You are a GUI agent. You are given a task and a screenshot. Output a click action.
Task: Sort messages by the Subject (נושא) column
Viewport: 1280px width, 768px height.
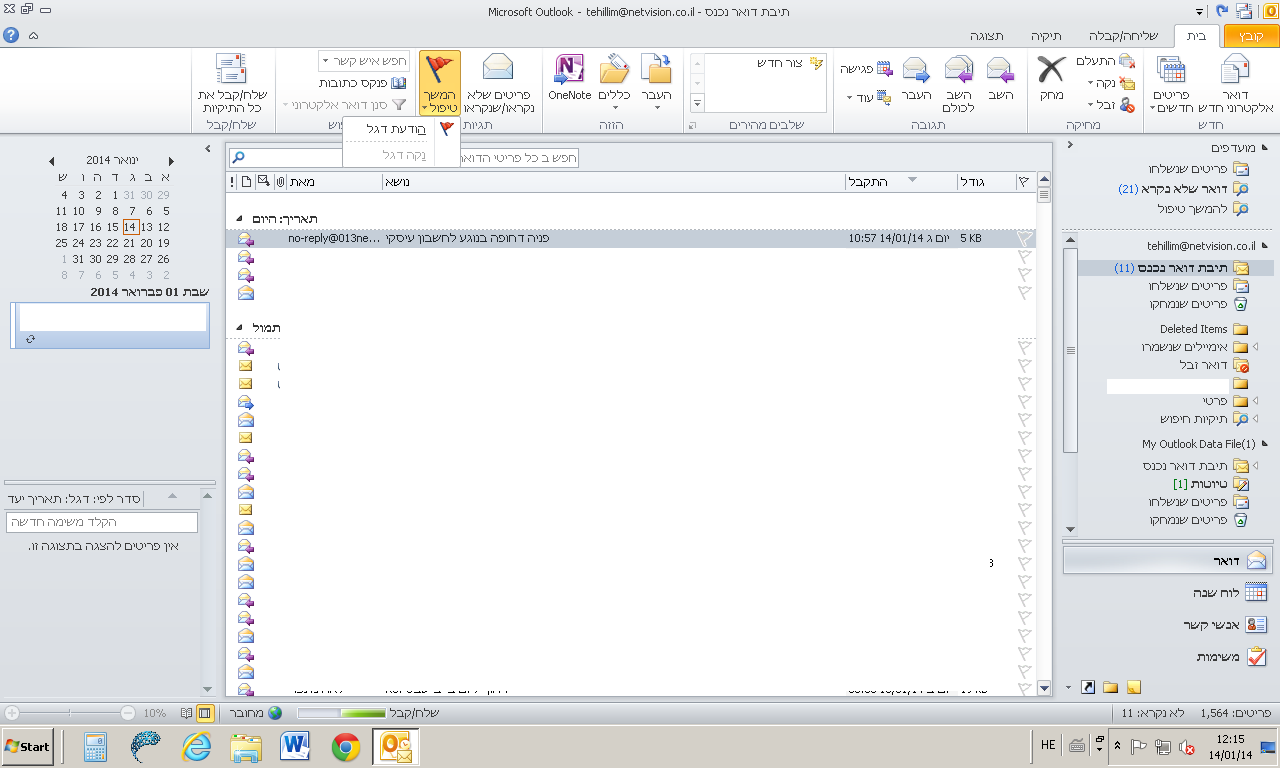tap(613, 182)
